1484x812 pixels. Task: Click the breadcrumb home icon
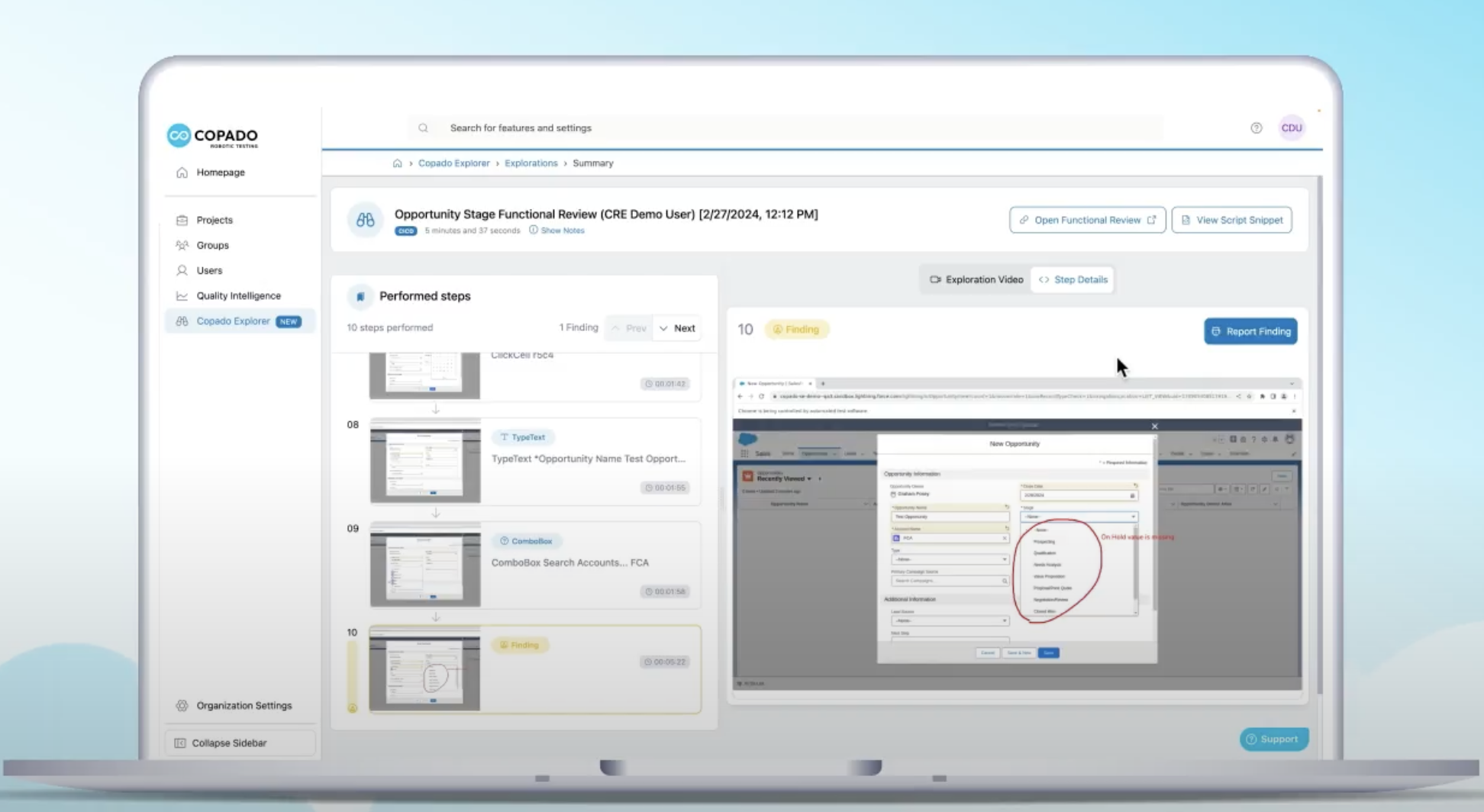pyautogui.click(x=397, y=163)
